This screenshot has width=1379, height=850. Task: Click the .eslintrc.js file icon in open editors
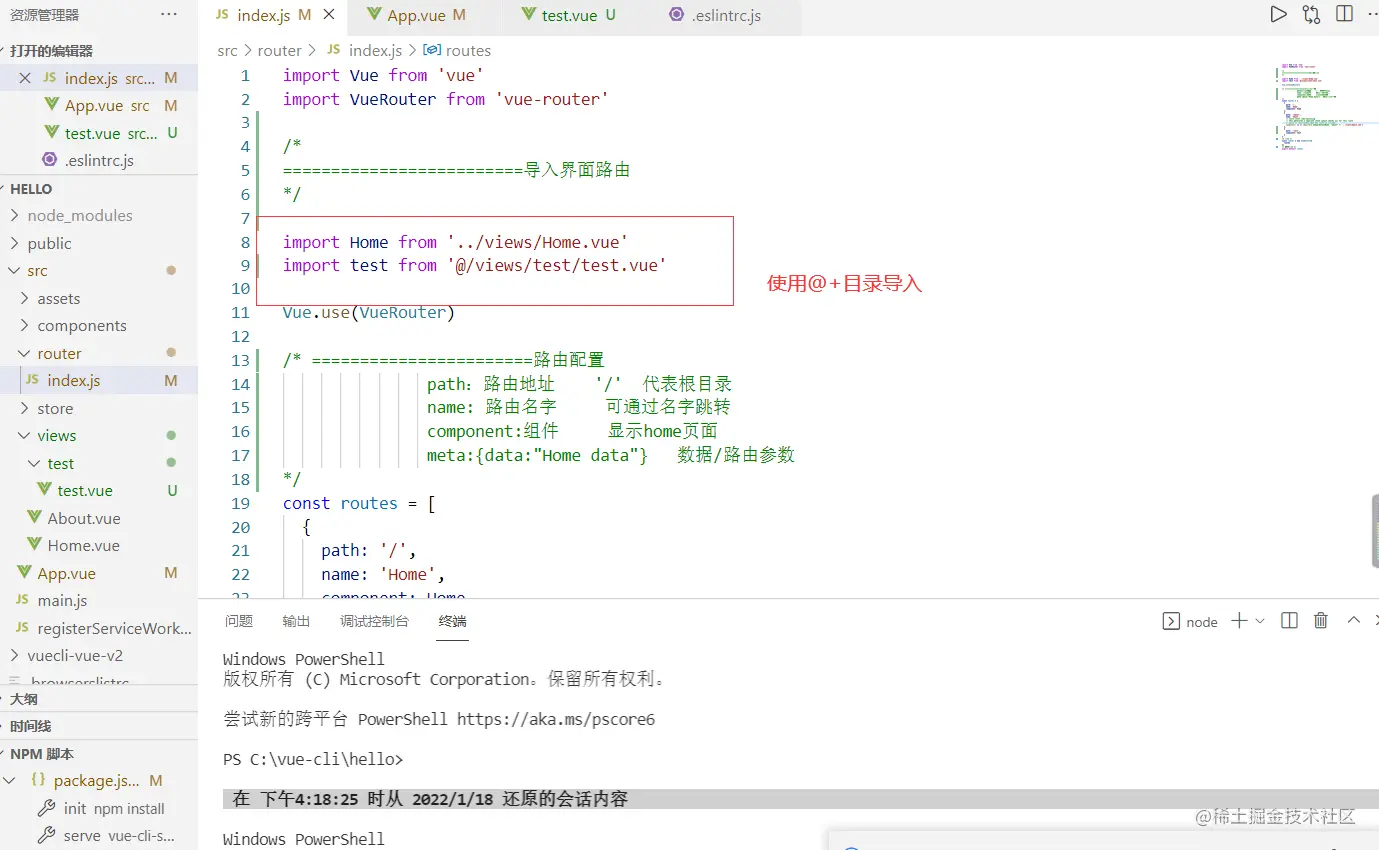click(49, 160)
